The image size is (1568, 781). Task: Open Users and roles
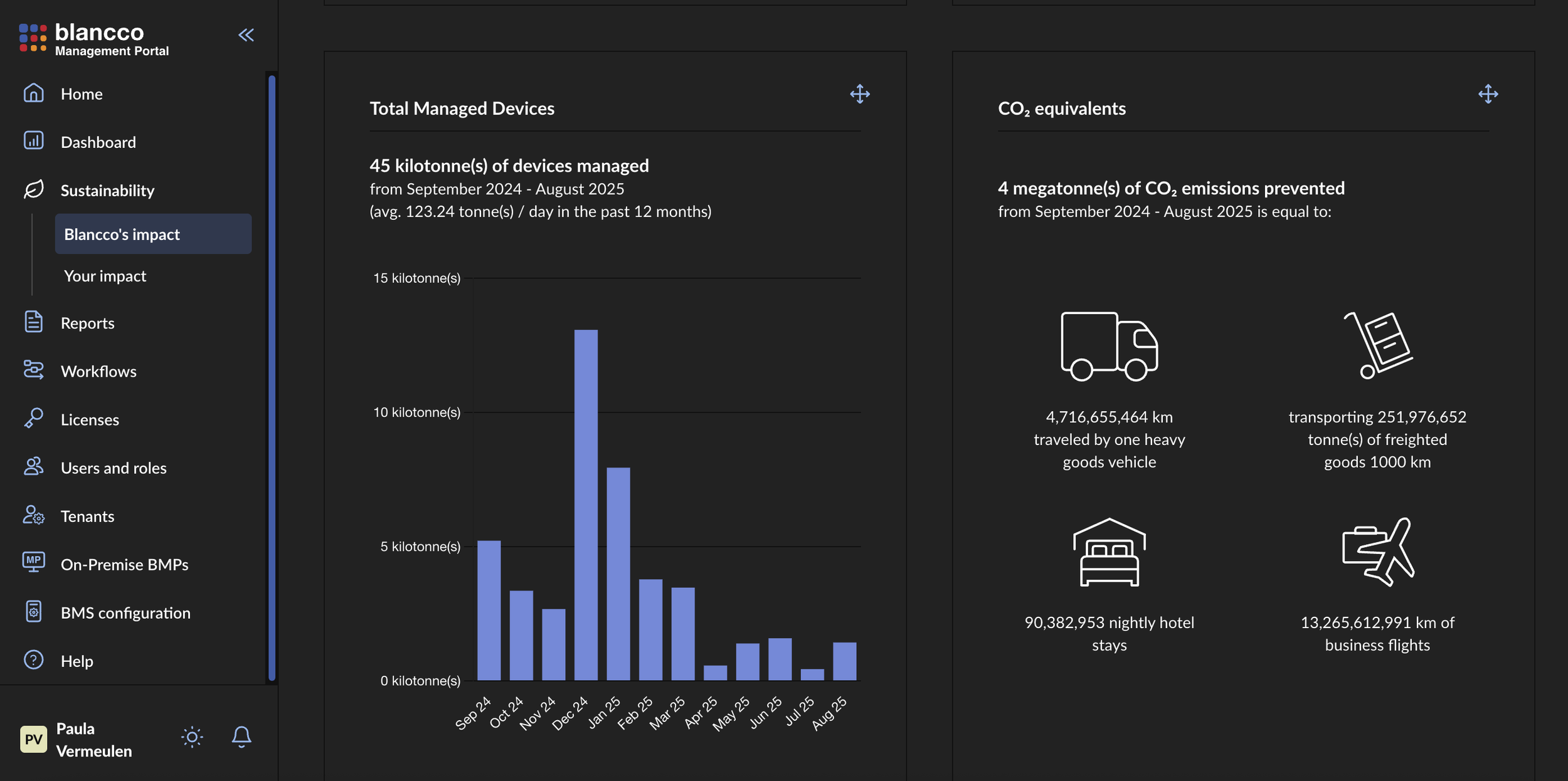click(x=113, y=468)
